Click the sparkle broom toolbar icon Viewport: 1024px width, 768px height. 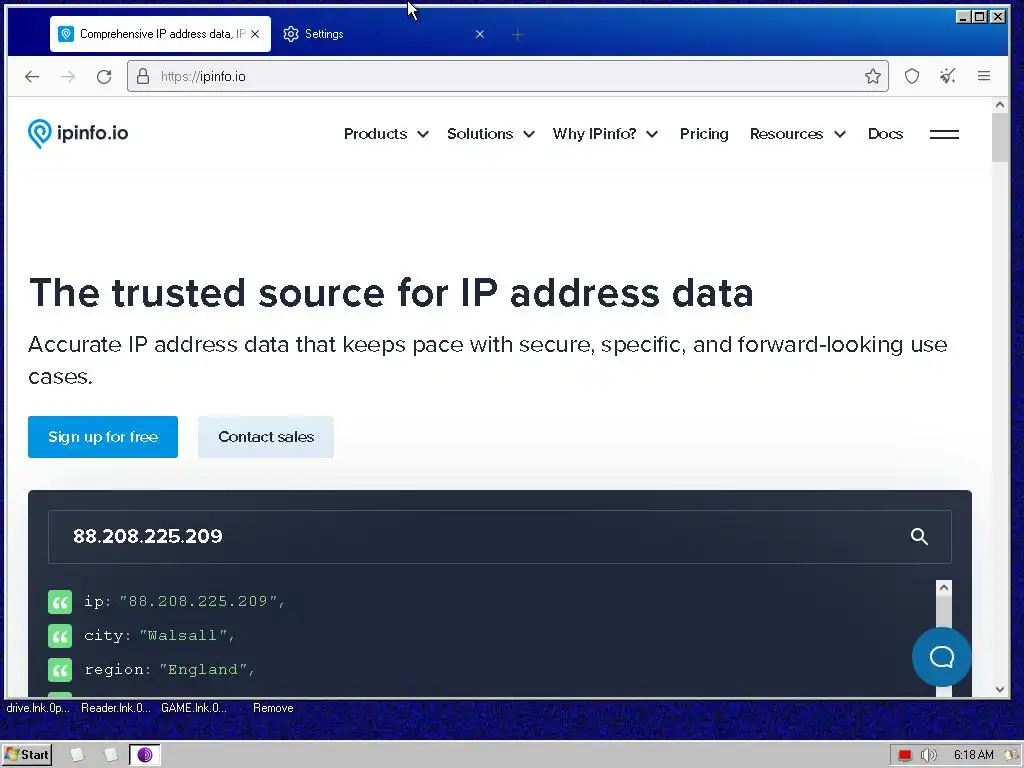948,76
